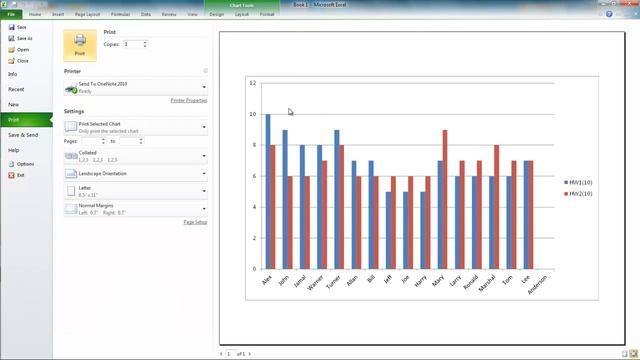Switch to the chart Design tab
The image size is (640, 360).
(x=217, y=14)
